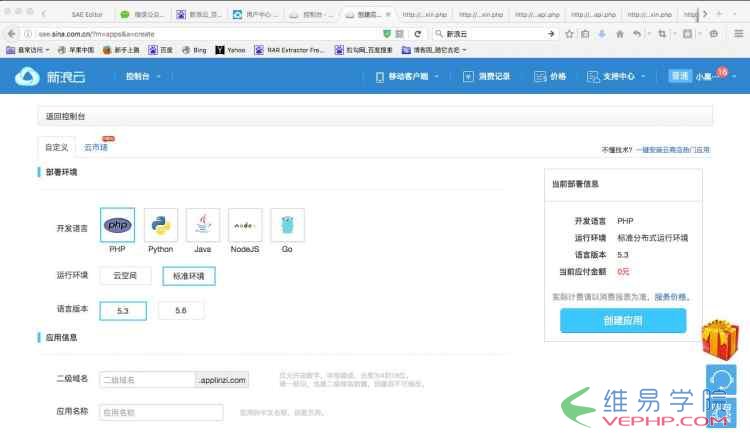Select language version 5.3
The width and height of the screenshot is (750, 441).
(x=123, y=311)
